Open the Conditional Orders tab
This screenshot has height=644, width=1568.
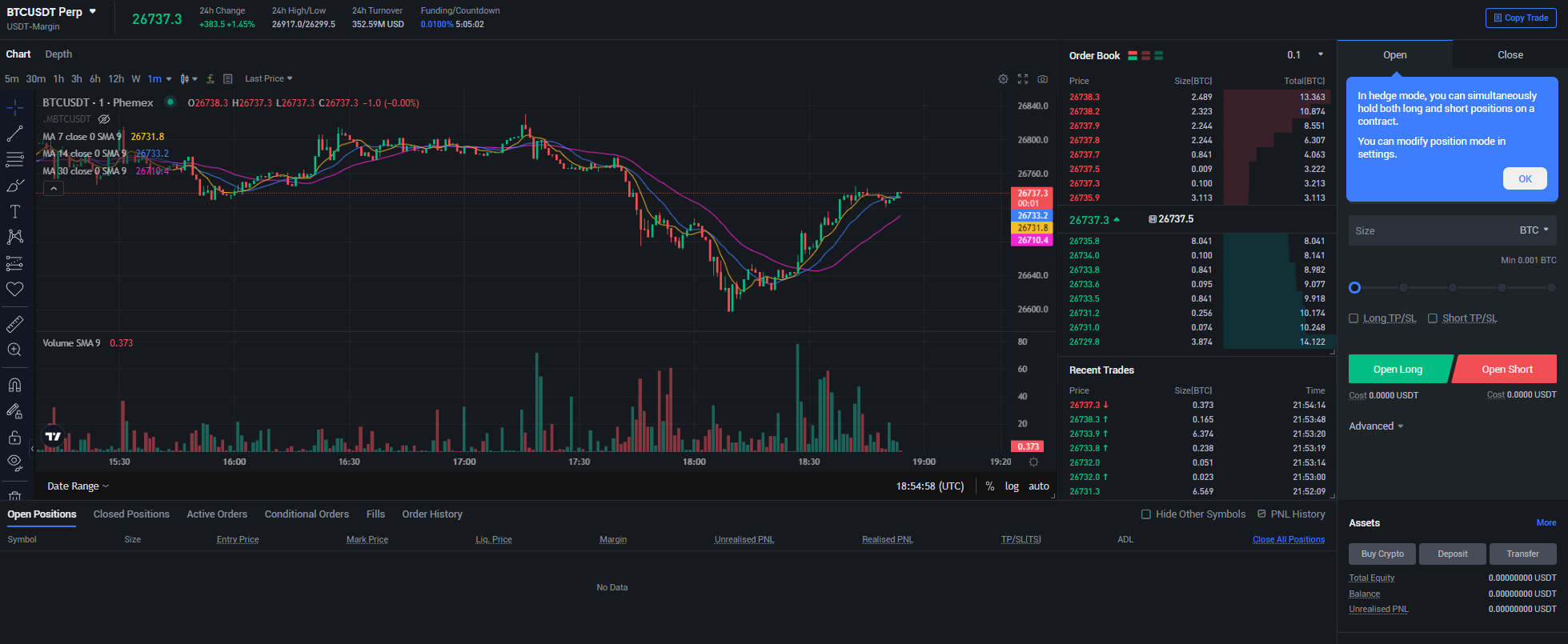pos(307,514)
